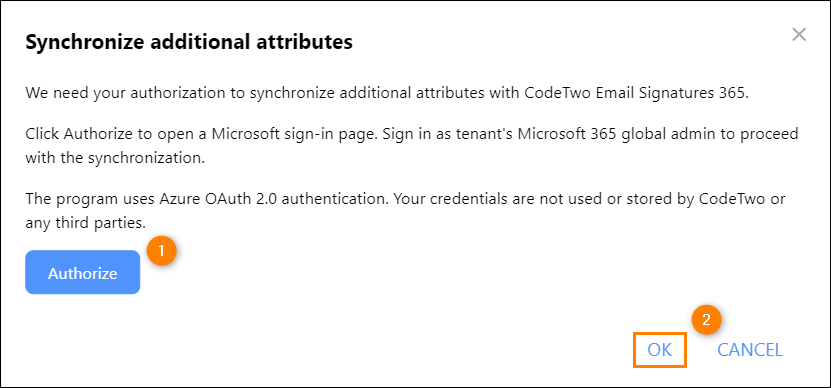
Task: Click the 'with the synchronization.' line
Action: coord(115,158)
